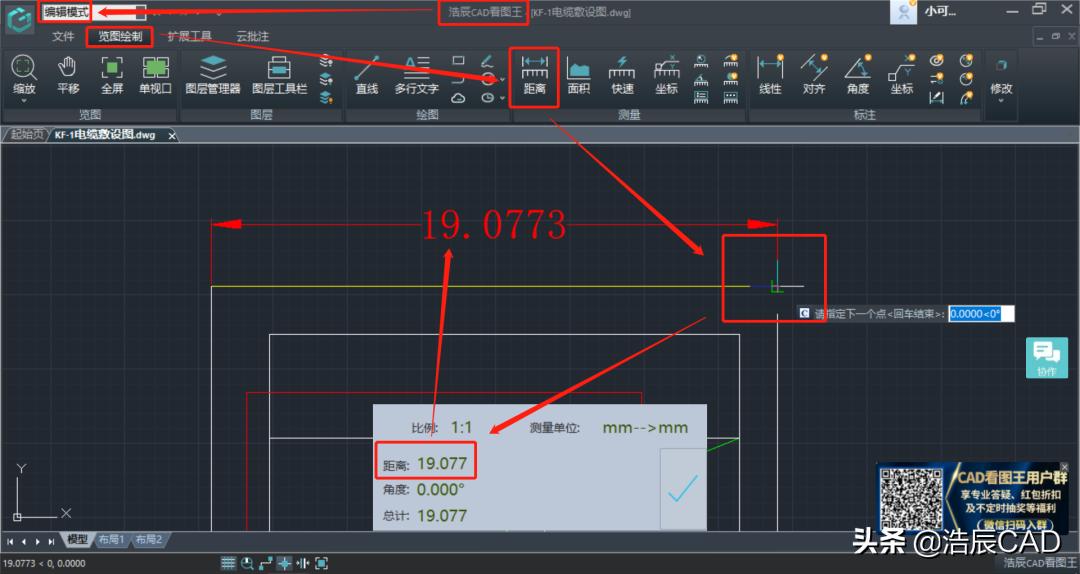
Task: Switch to the 布局2 layout tab
Action: tap(148, 540)
